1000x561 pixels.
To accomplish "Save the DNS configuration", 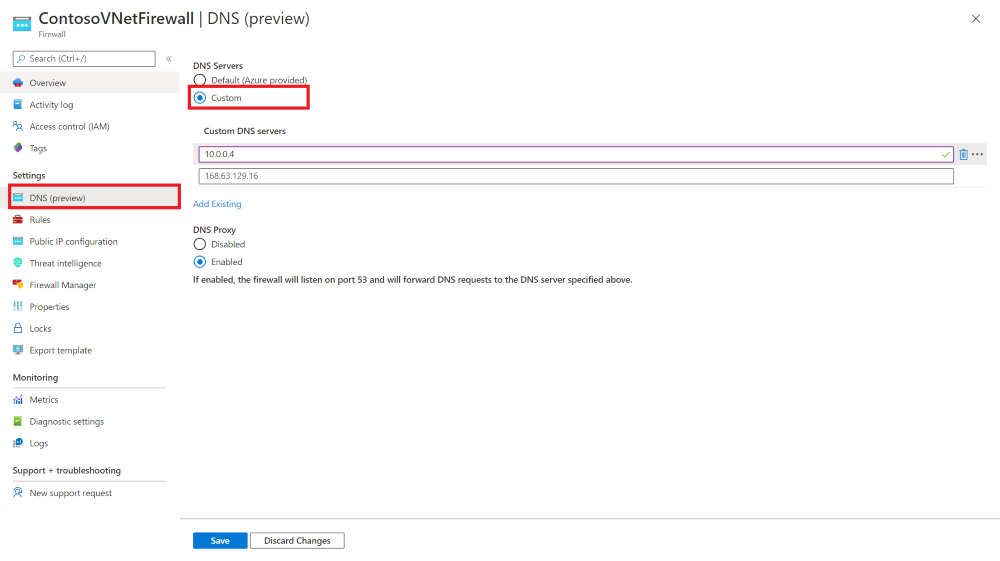I will [x=220, y=541].
